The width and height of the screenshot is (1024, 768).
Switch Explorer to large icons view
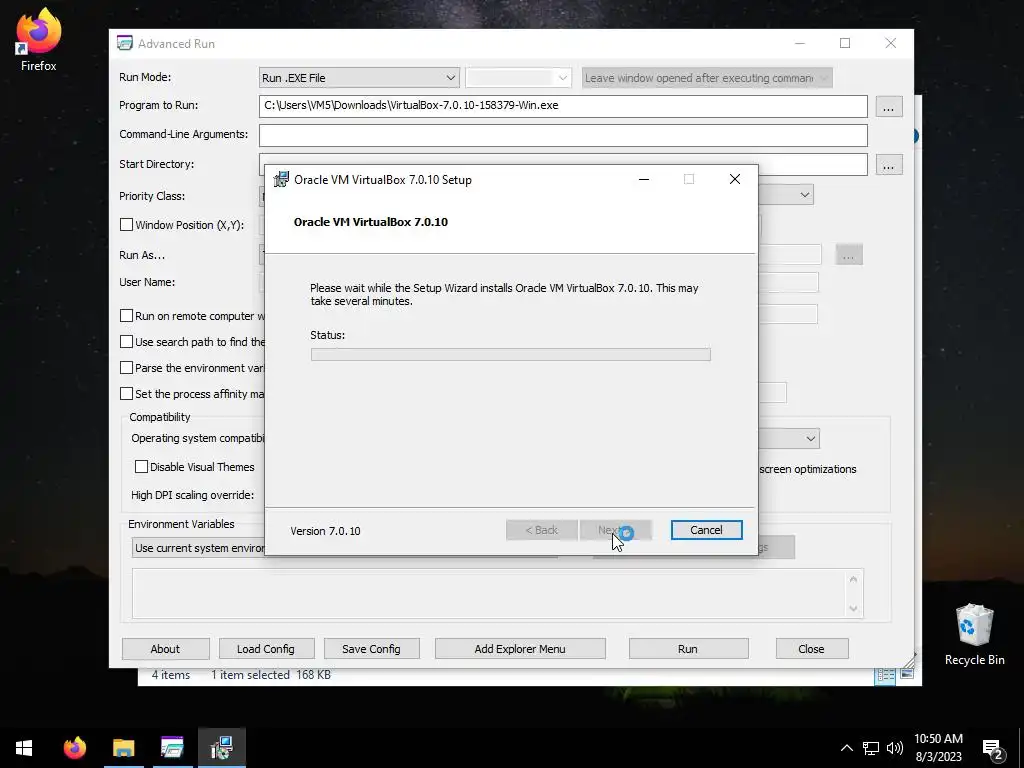(x=907, y=675)
